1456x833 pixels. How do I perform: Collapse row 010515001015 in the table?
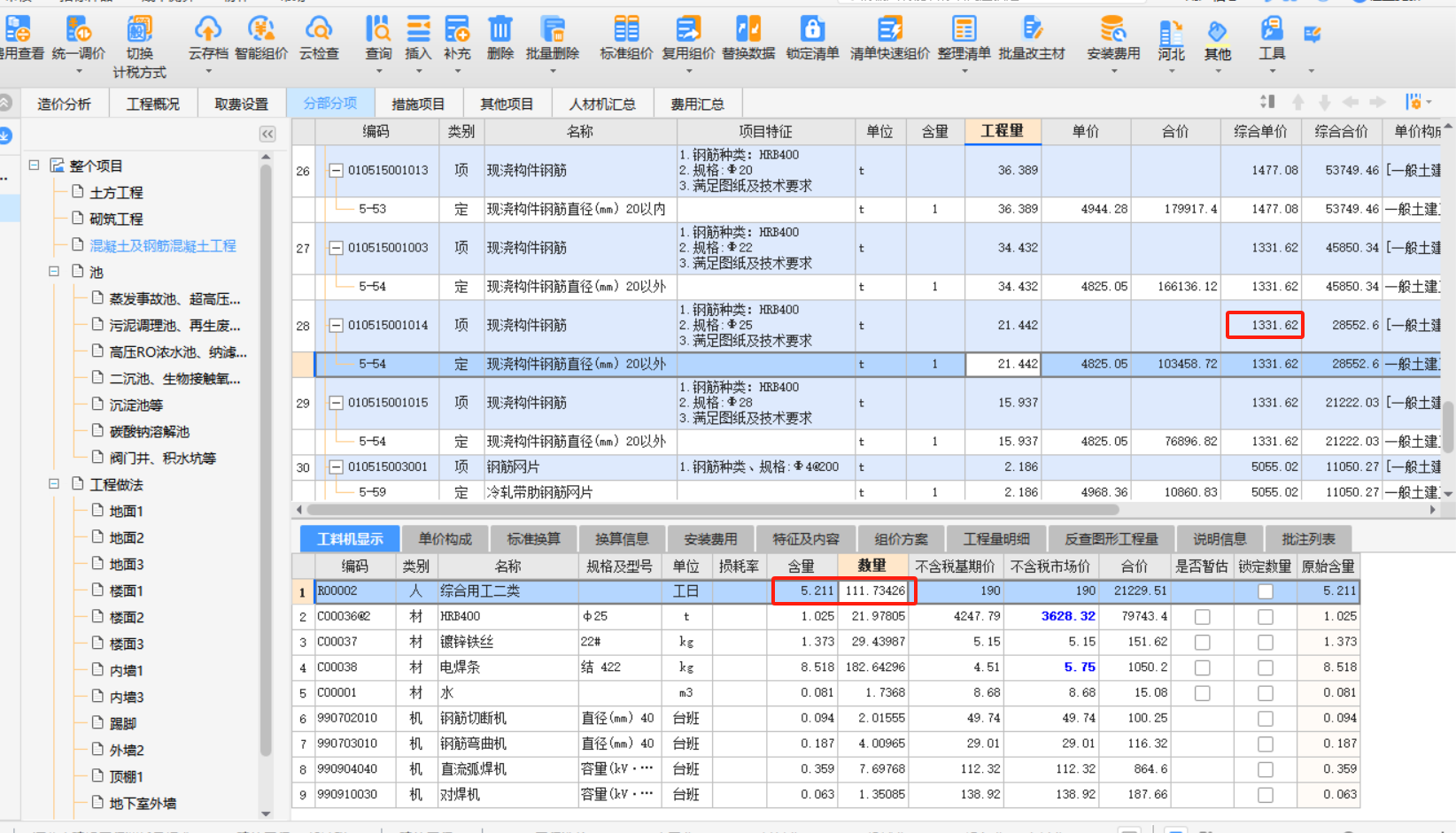336,403
